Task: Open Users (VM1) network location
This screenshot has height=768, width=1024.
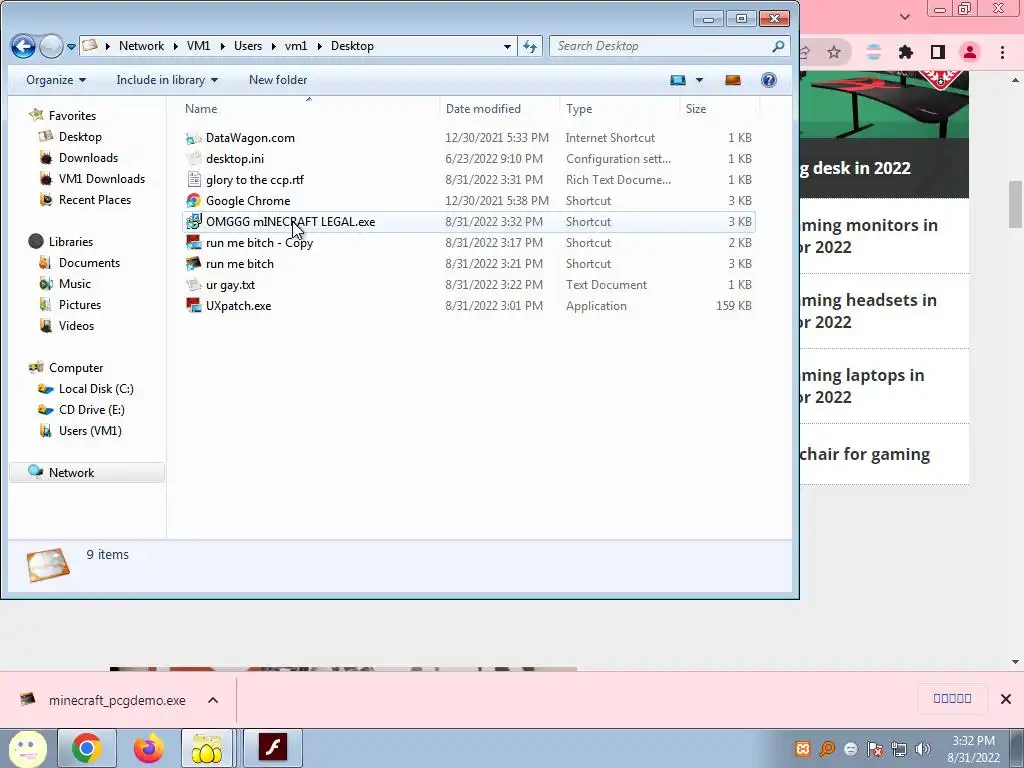Action: point(90,430)
